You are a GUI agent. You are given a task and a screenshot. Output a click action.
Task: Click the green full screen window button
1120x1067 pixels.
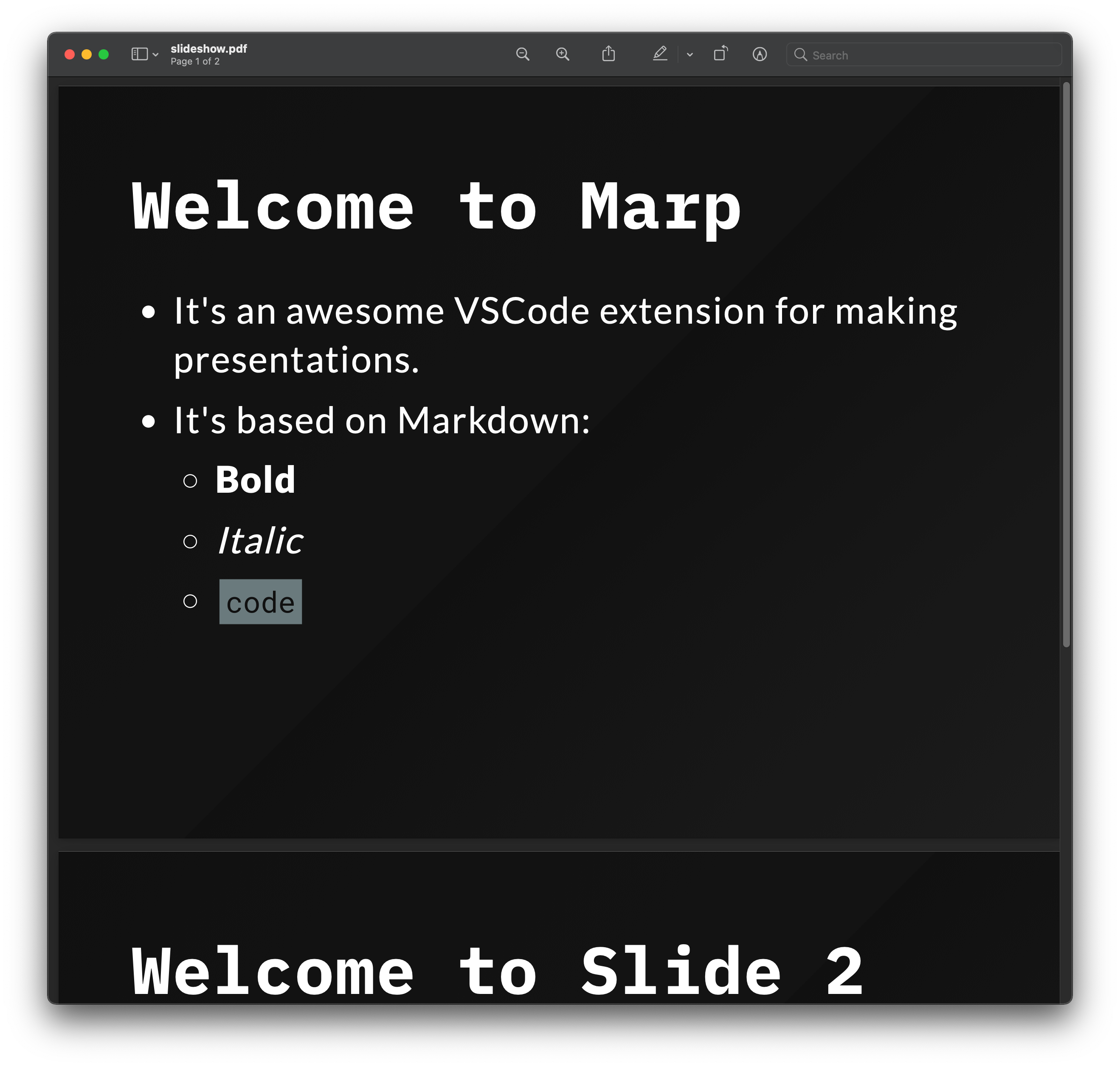(x=104, y=54)
